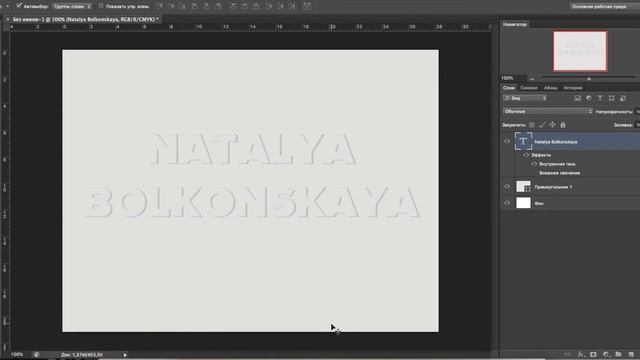Filter layers by pixel layers icon

coord(578,98)
